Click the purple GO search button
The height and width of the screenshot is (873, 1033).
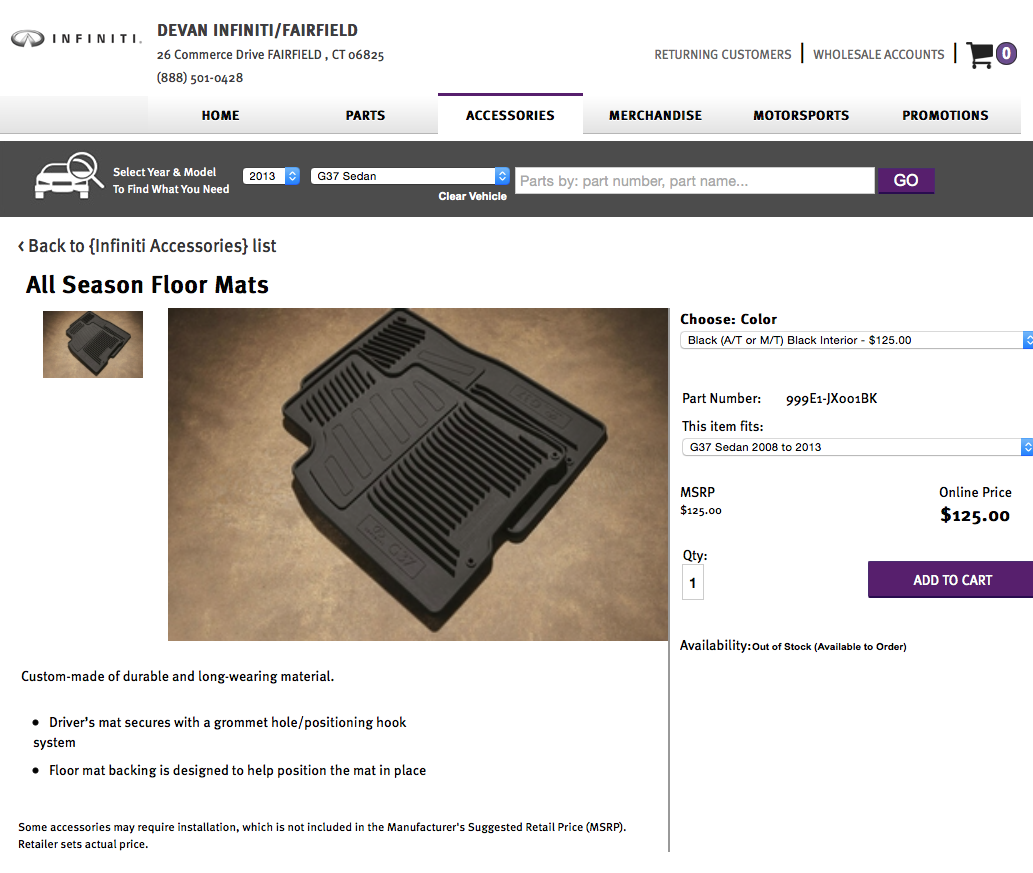(906, 181)
